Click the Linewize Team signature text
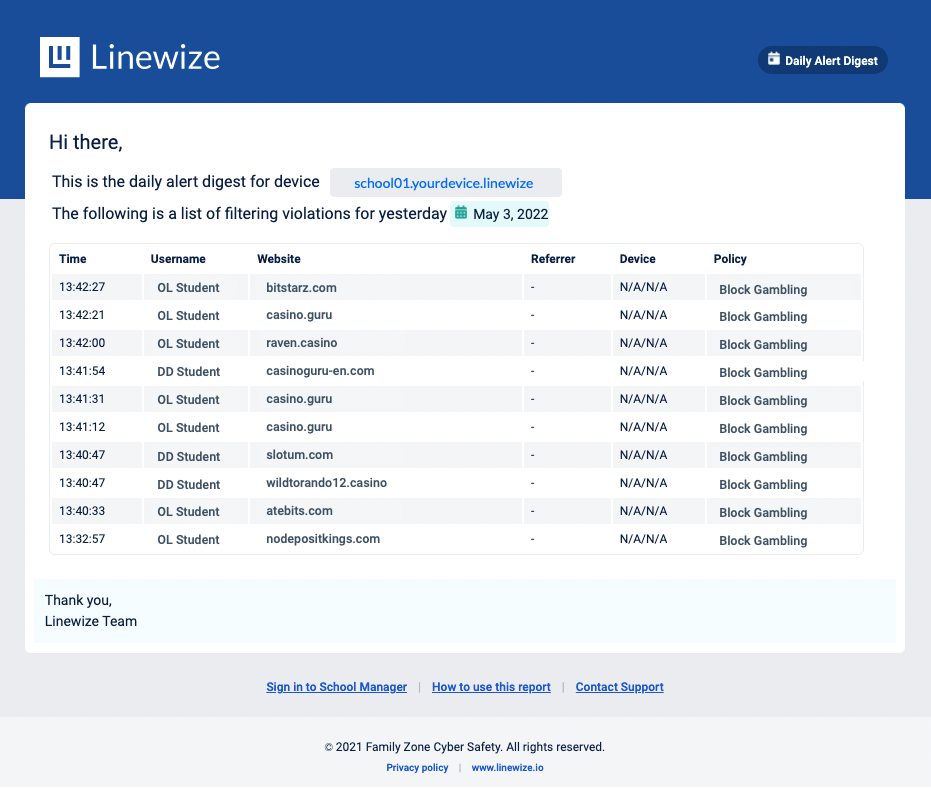The width and height of the screenshot is (931, 789). click(x=91, y=622)
